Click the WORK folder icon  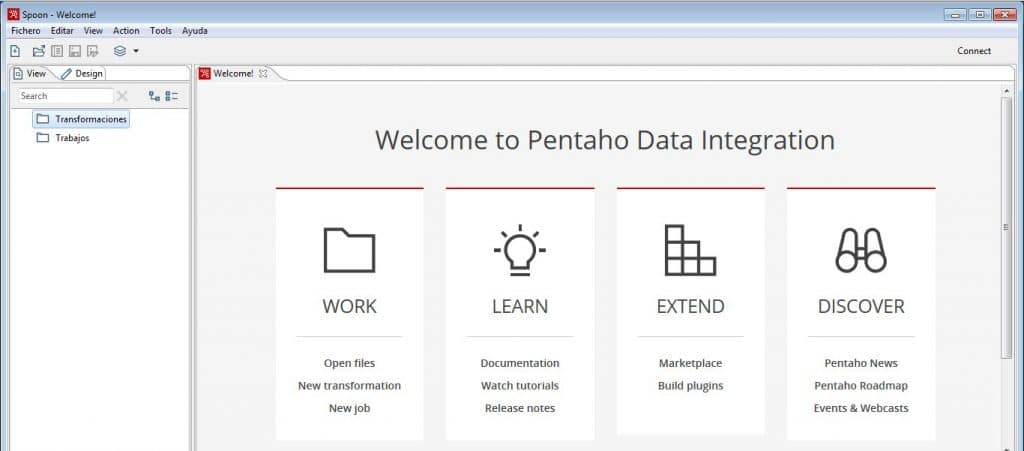[x=349, y=250]
